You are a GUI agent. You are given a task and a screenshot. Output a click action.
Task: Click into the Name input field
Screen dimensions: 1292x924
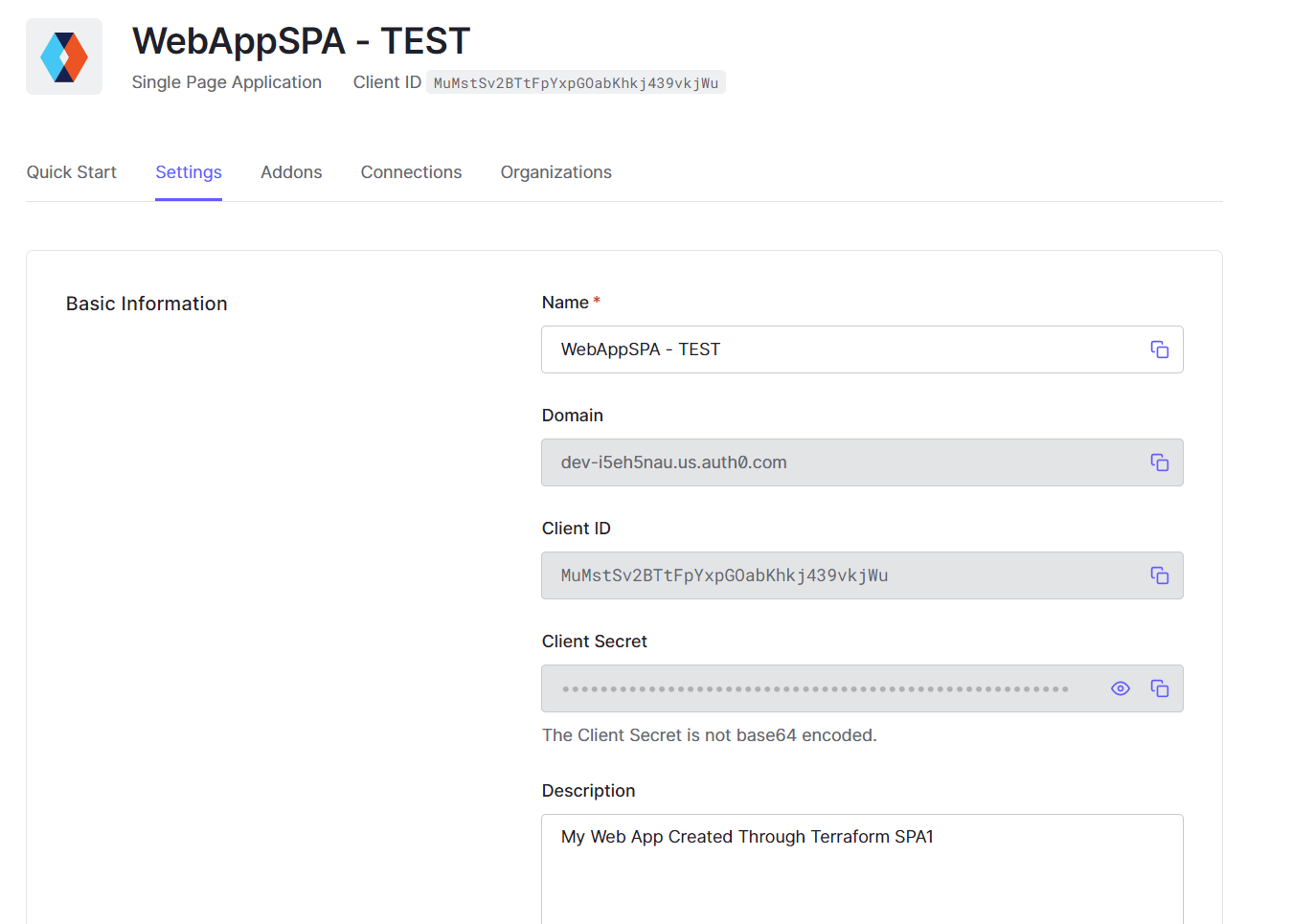(x=843, y=349)
